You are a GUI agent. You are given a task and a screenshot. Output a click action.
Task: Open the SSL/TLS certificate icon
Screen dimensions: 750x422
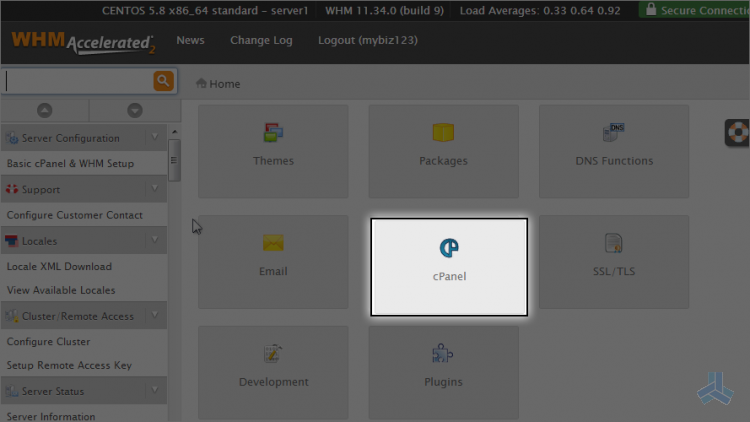[x=614, y=243]
